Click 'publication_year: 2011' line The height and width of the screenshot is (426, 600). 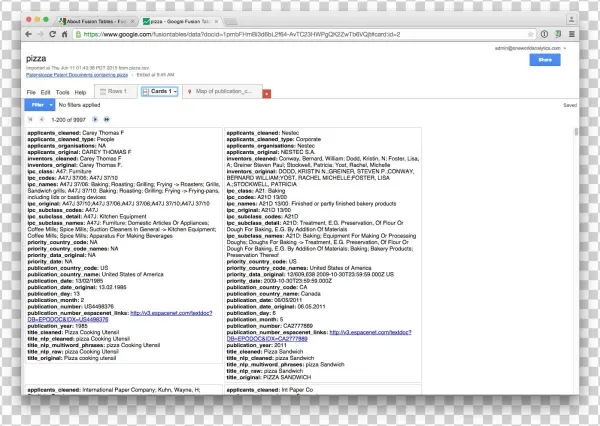(256, 345)
